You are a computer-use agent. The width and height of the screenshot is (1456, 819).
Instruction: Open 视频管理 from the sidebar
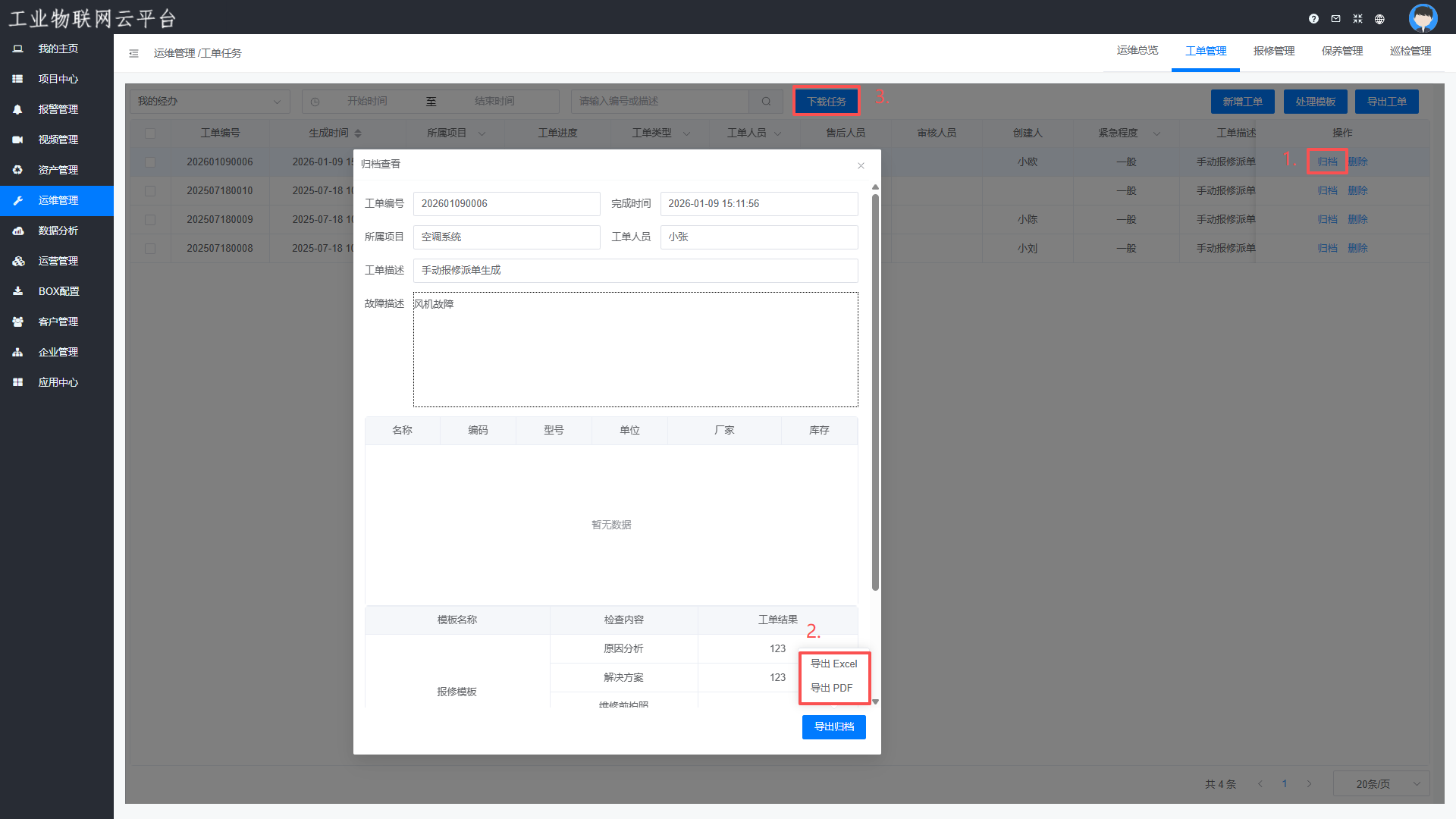pyautogui.click(x=58, y=140)
